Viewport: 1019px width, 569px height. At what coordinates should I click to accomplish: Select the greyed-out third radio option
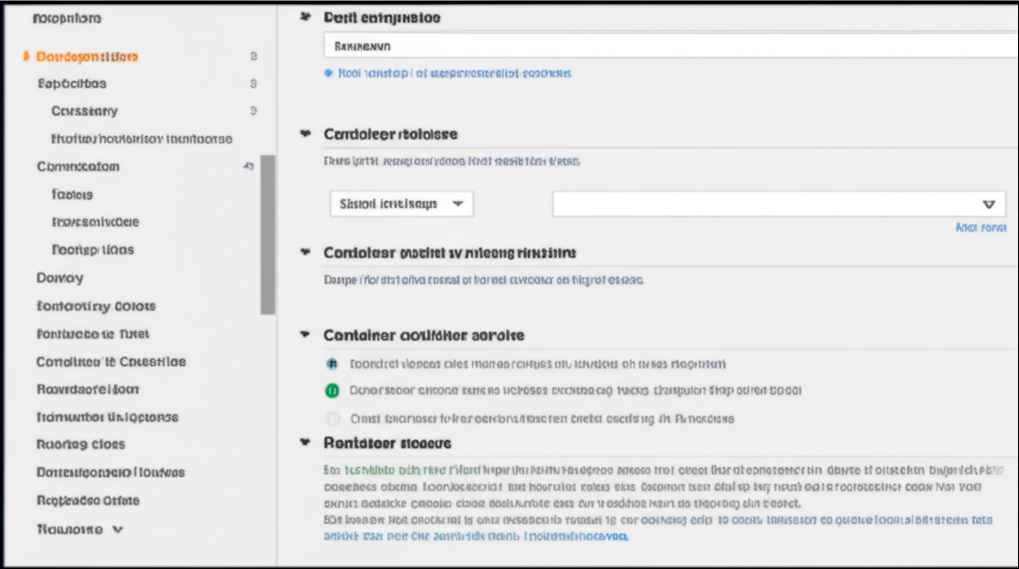pyautogui.click(x=333, y=419)
